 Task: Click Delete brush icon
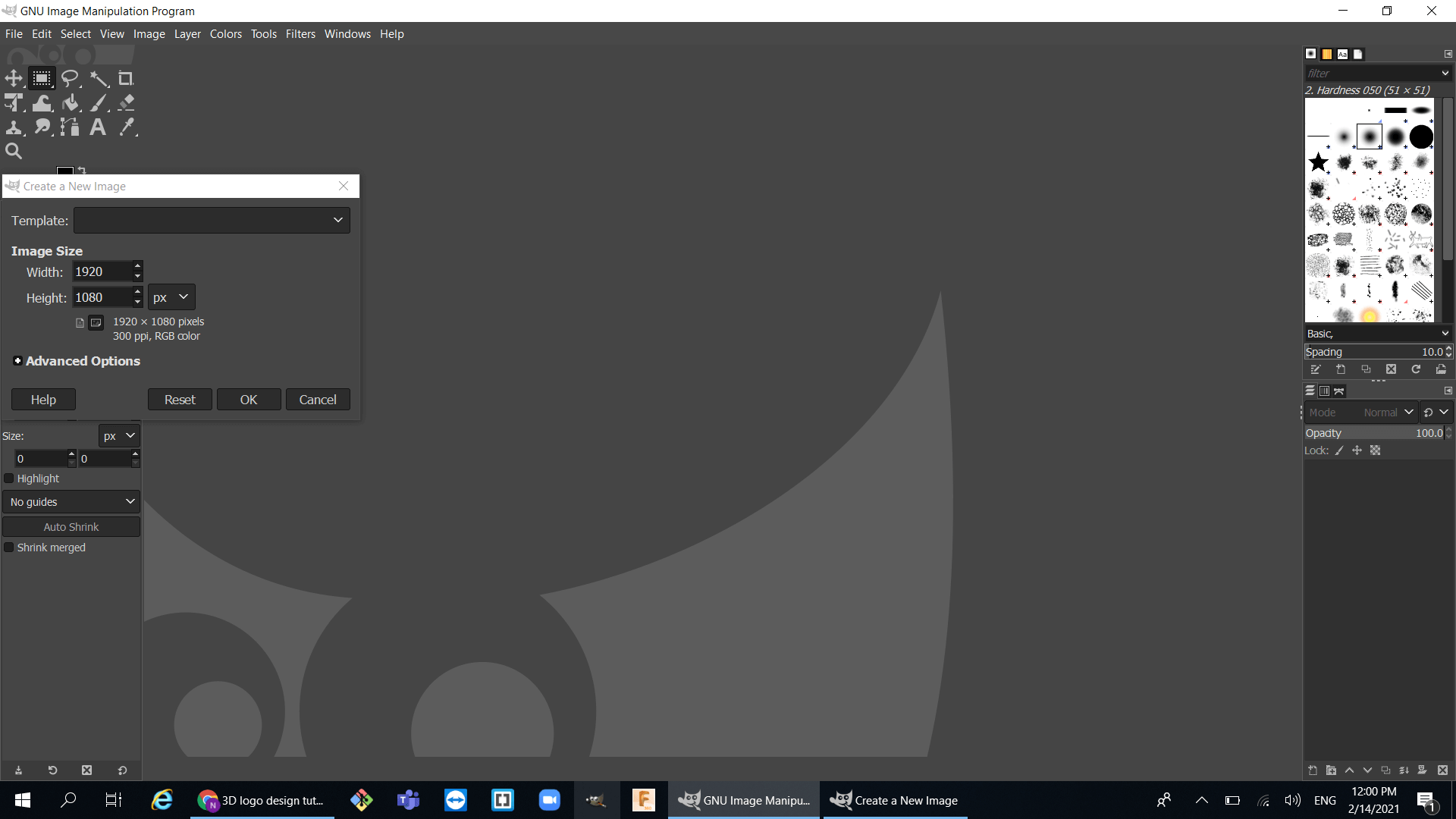coord(1391,369)
